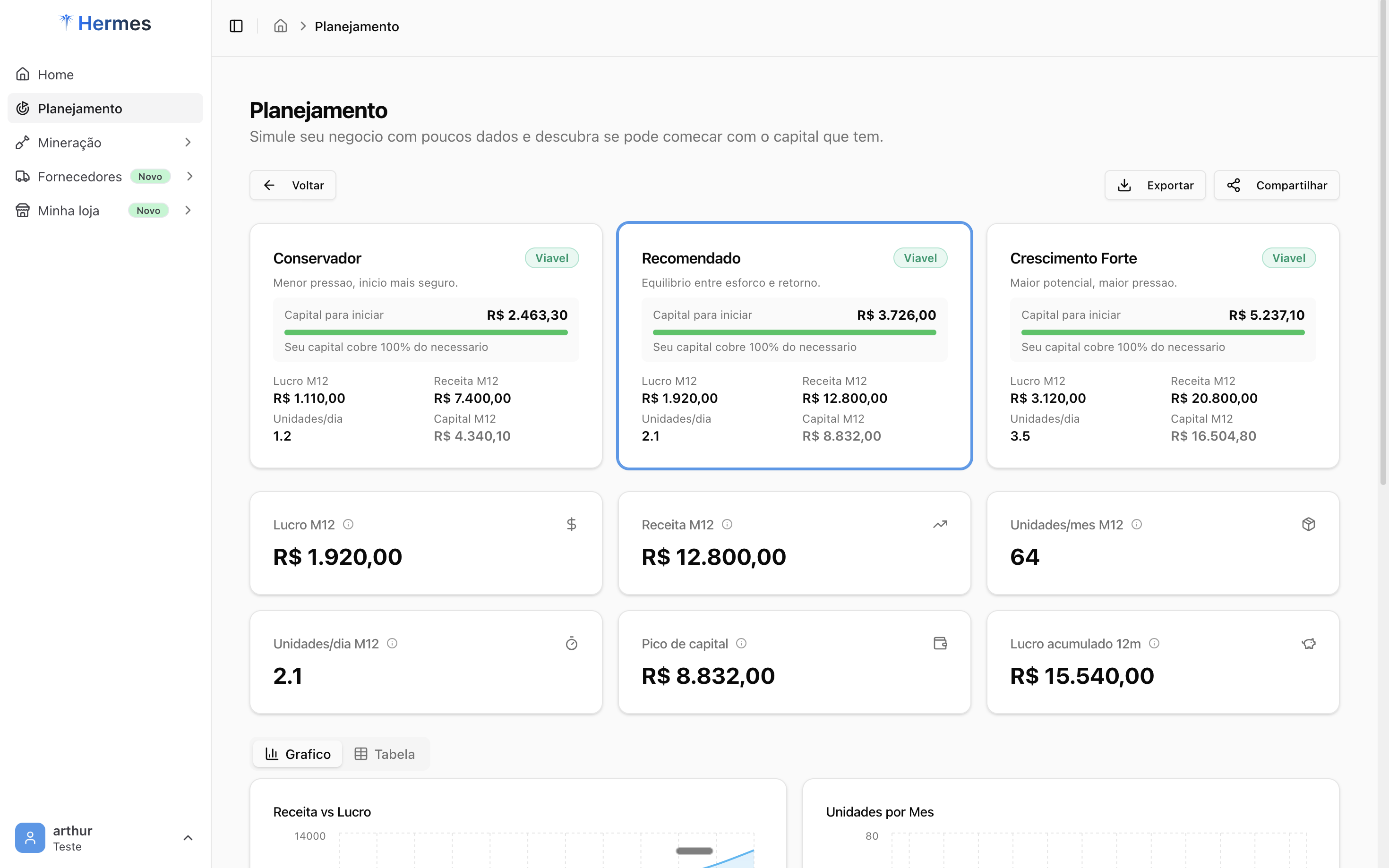Click the Viavel badge on Crescimento Forte

pyautogui.click(x=1288, y=258)
